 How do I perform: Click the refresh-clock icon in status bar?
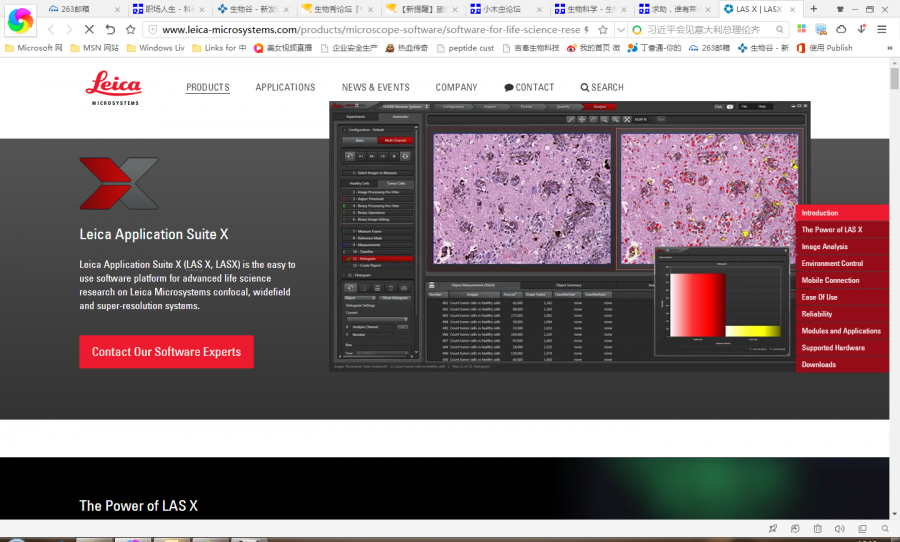[x=795, y=528]
